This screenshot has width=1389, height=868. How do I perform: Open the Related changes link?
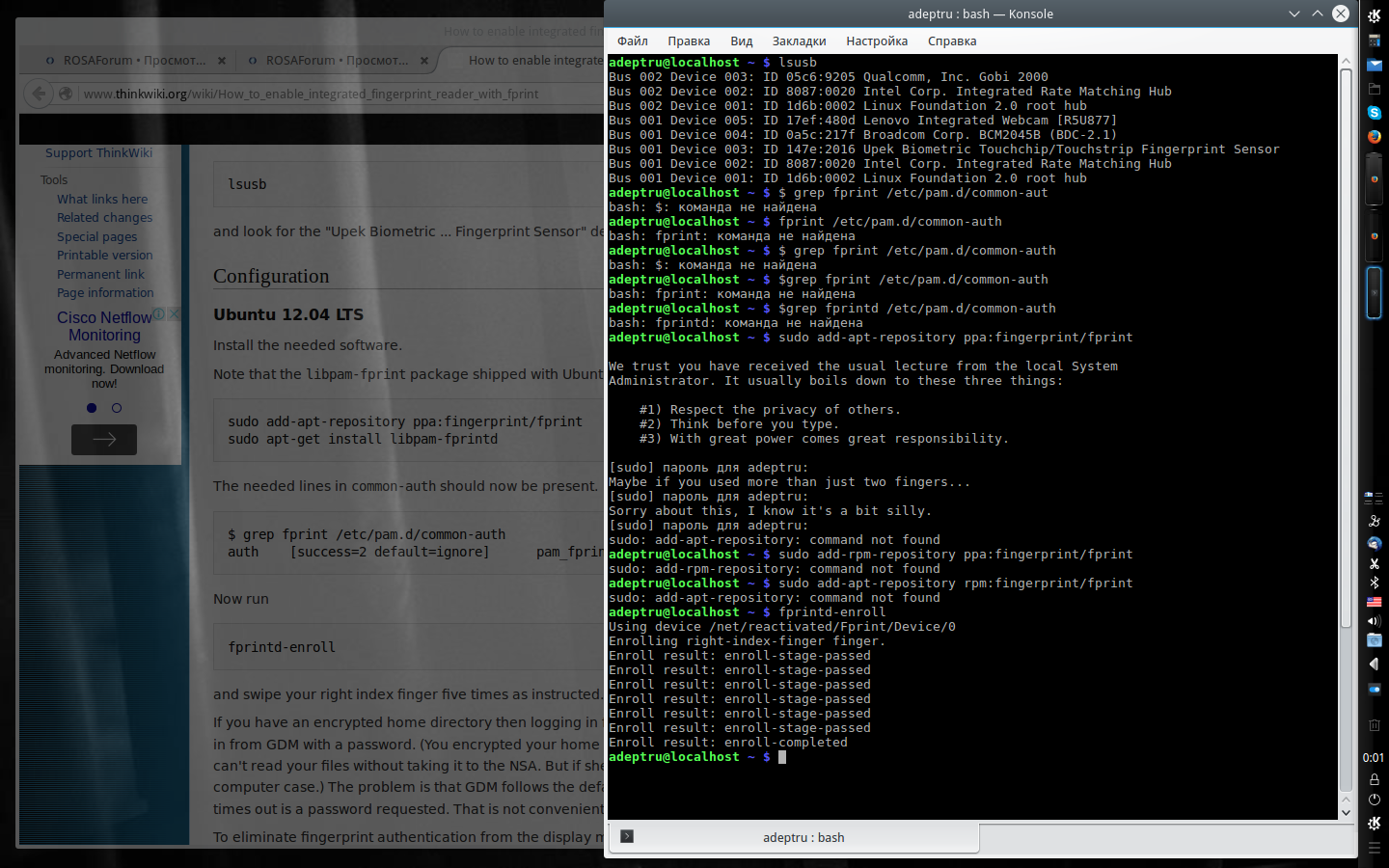tap(104, 218)
